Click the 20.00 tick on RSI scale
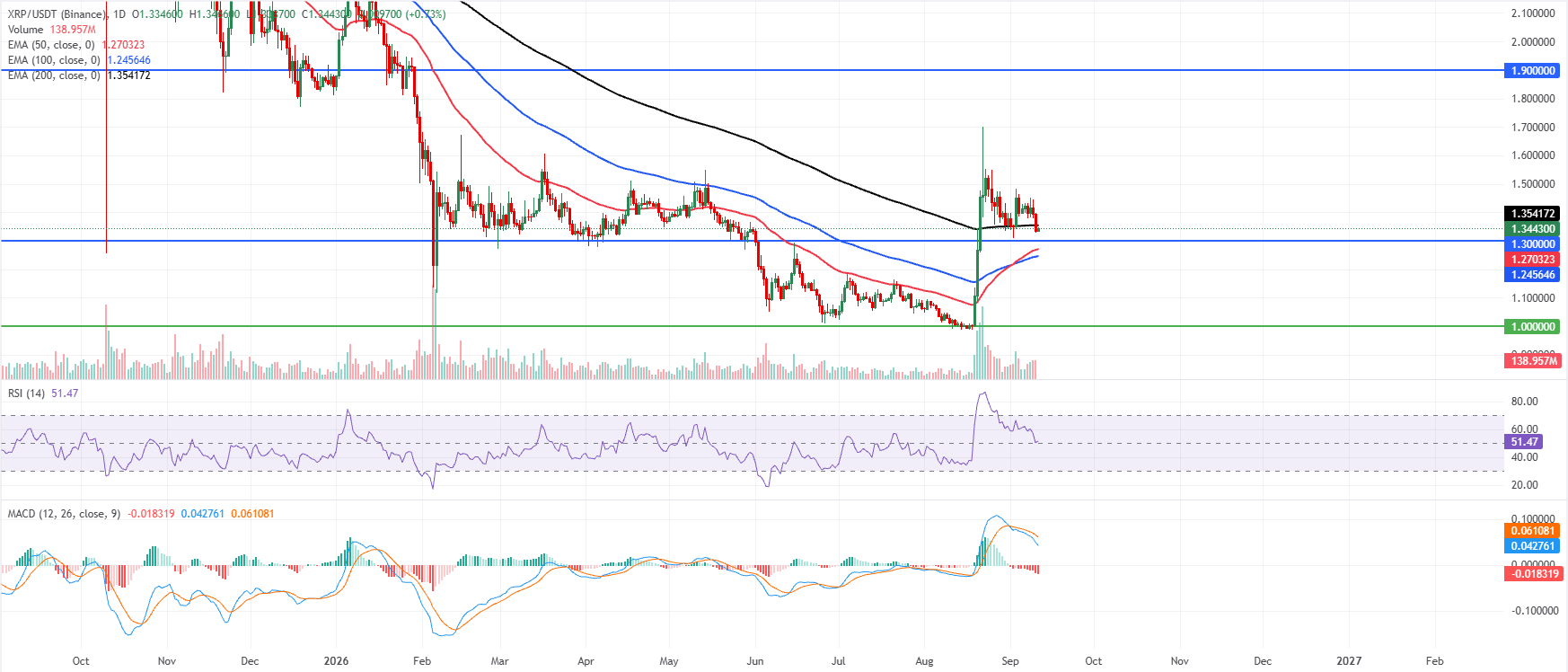Viewport: 1568px width, 672px height. point(1524,485)
